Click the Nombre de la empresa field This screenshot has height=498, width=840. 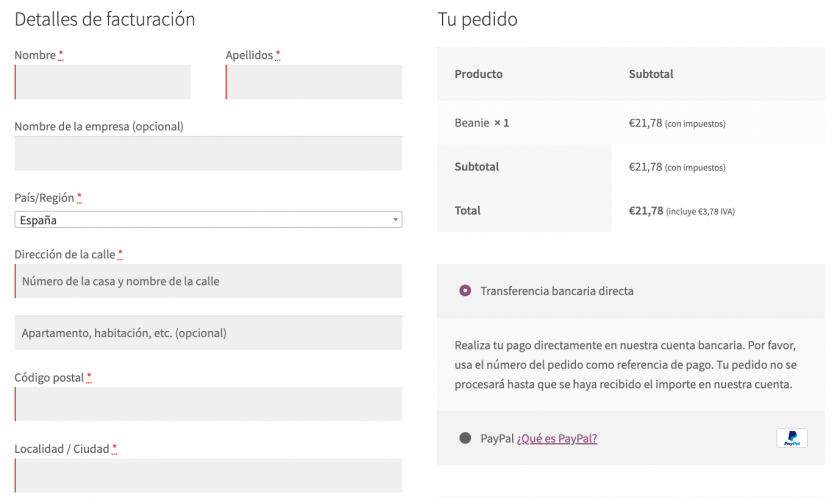[208, 154]
